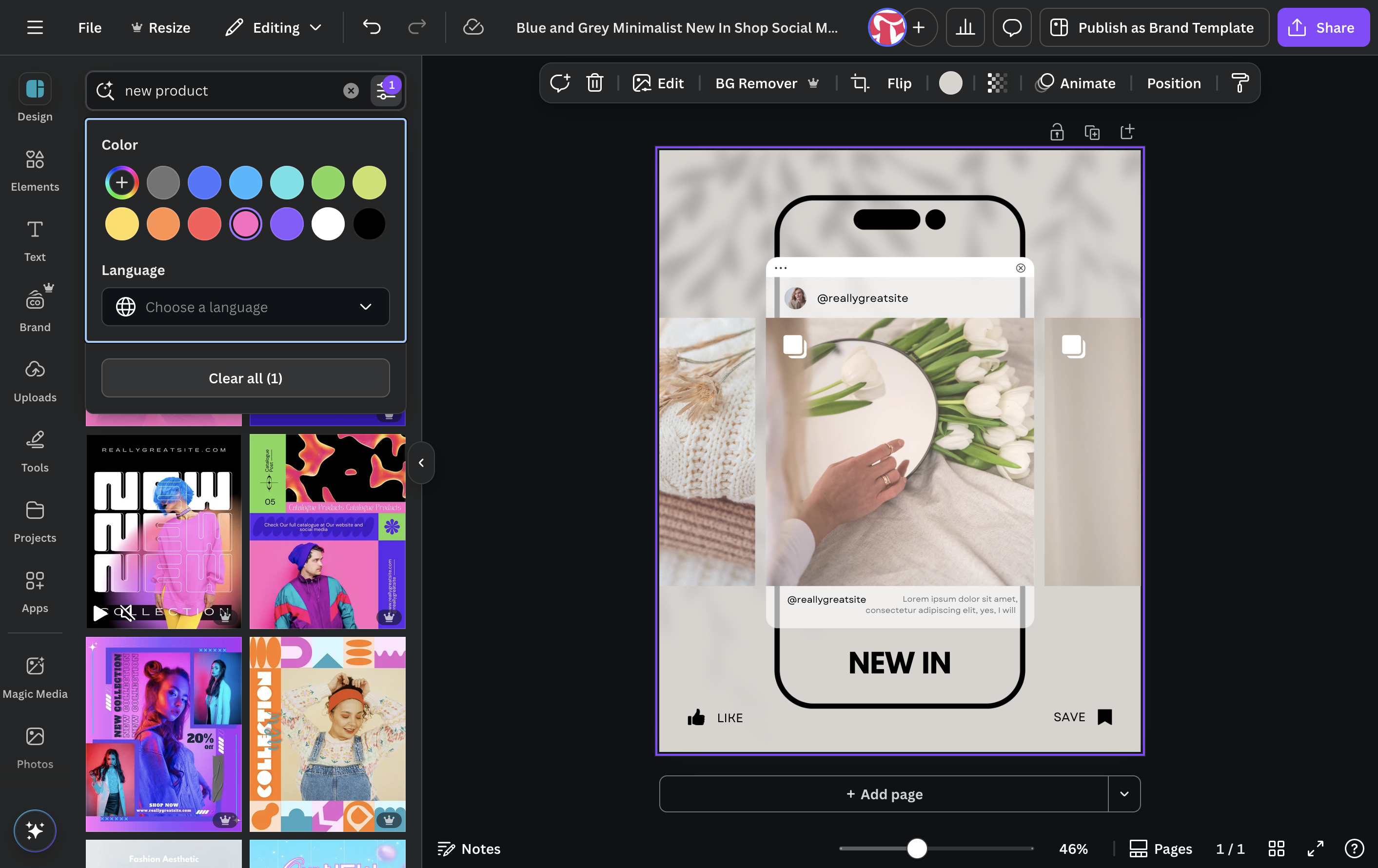Clear the search text with X button

click(x=351, y=90)
